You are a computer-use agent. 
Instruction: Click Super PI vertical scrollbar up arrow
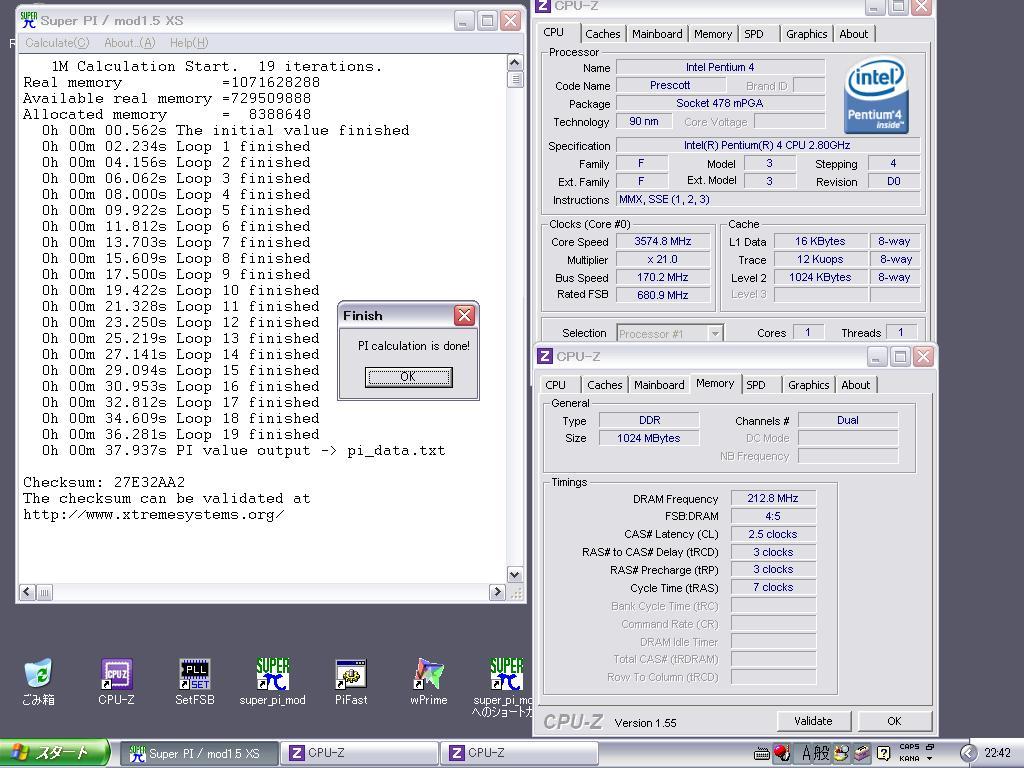[x=515, y=63]
